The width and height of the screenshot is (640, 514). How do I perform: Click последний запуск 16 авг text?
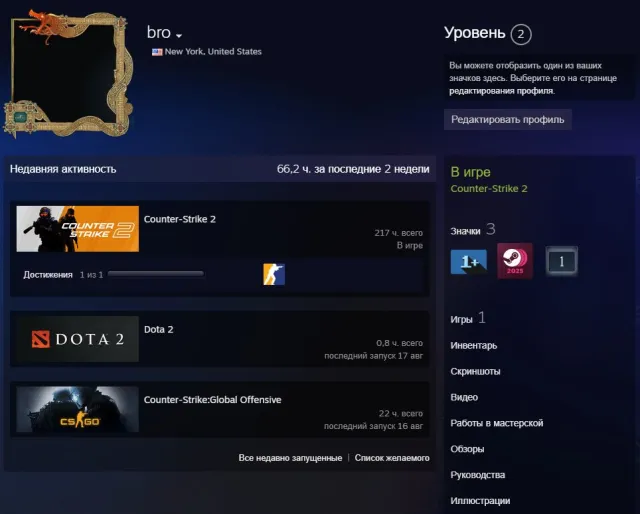pyautogui.click(x=373, y=426)
